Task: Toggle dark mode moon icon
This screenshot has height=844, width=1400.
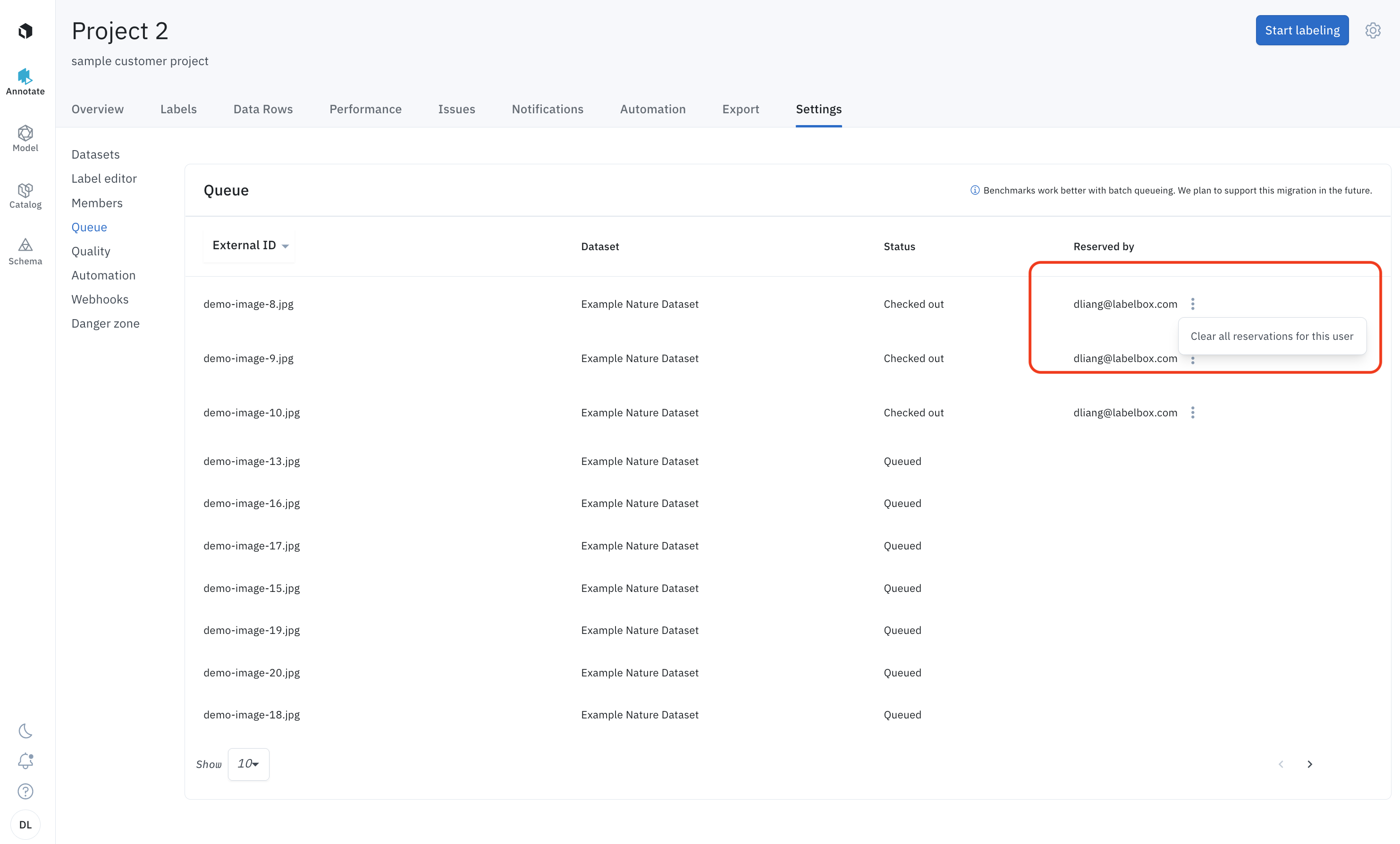Action: coord(25,730)
